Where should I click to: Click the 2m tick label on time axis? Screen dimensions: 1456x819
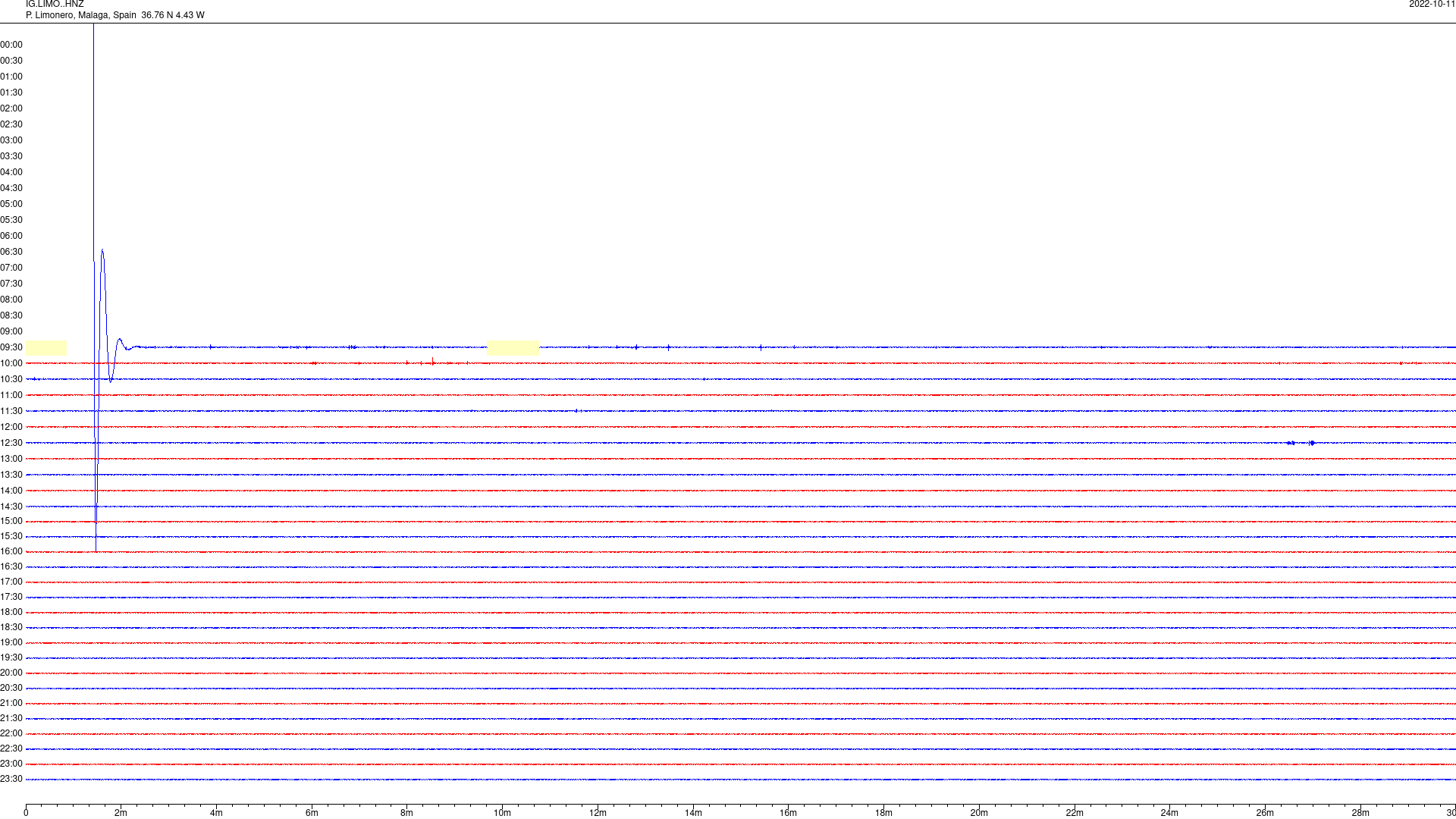point(121,813)
